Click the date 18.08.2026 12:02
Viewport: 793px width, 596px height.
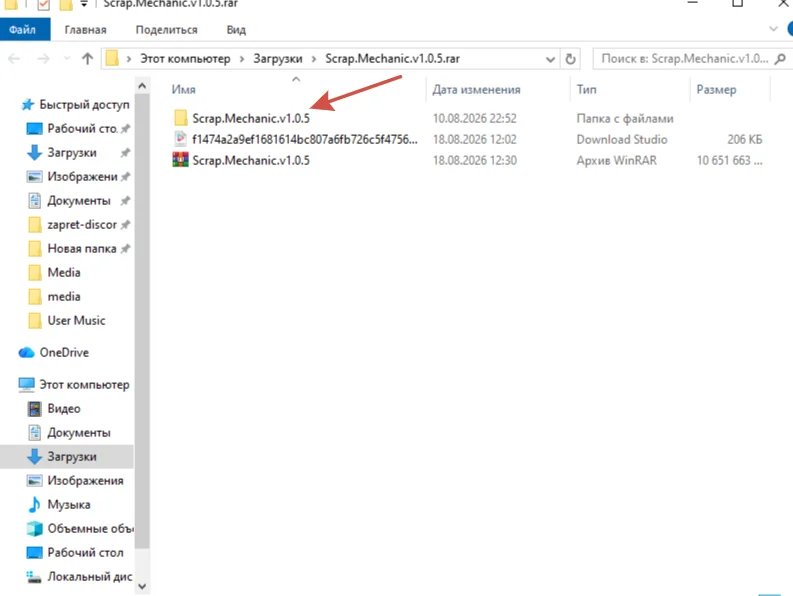click(x=474, y=139)
